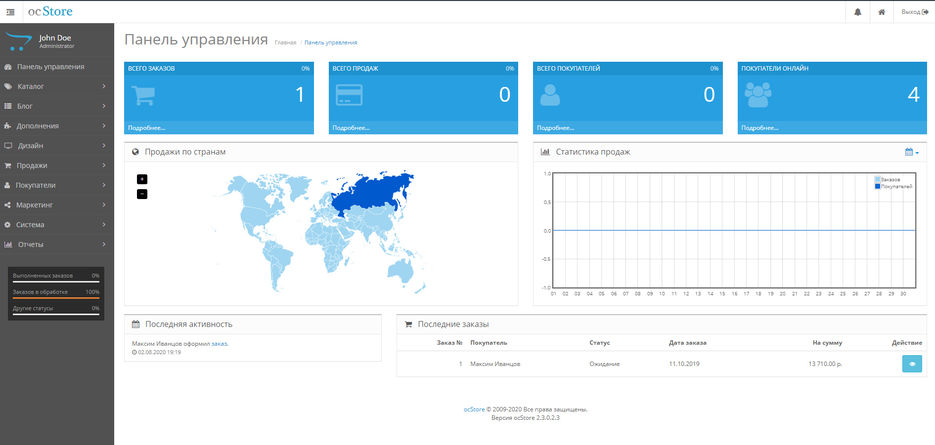Image resolution: width=935 pixels, height=445 pixels.
Task: Open the storefront home icon in header
Action: pos(881,12)
